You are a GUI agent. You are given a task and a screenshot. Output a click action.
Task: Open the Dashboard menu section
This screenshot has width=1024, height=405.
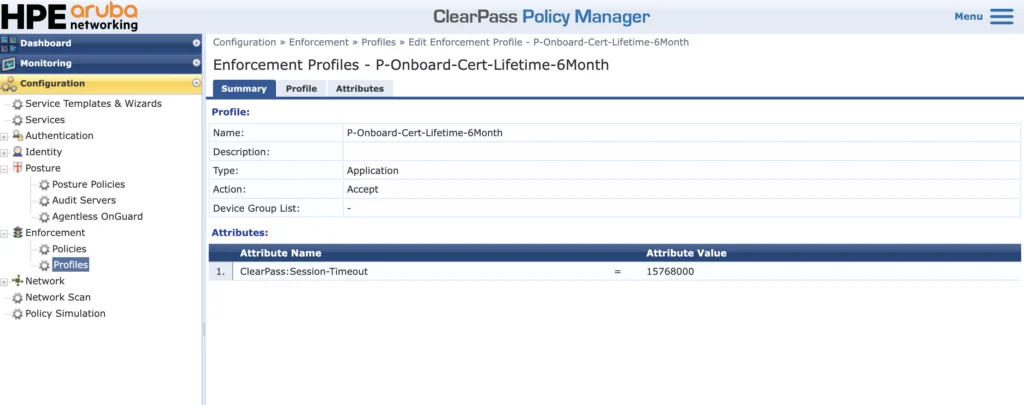pos(101,43)
